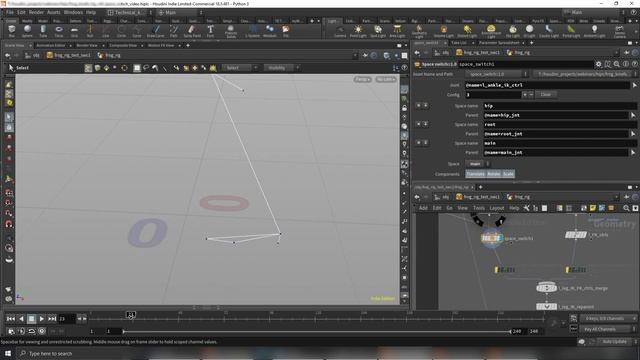640x360 pixels.
Task: Select the L-System shelf tool
Action: (253, 31)
